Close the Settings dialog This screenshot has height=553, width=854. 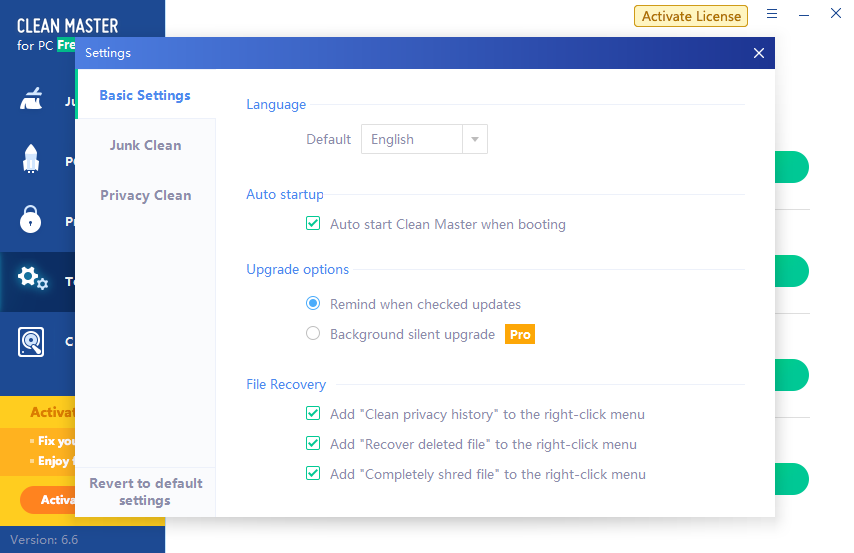[759, 53]
